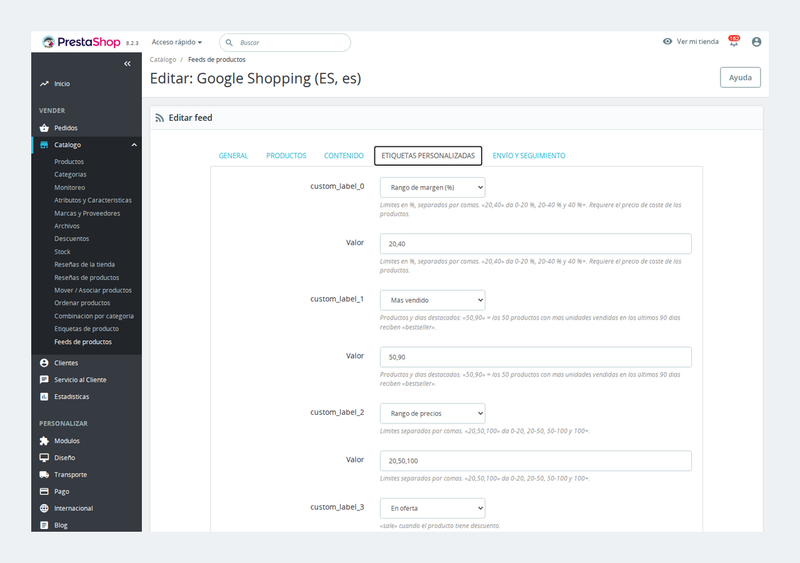Switch to ENVÍO Y SEGUIMIENTO tab

(x=529, y=156)
